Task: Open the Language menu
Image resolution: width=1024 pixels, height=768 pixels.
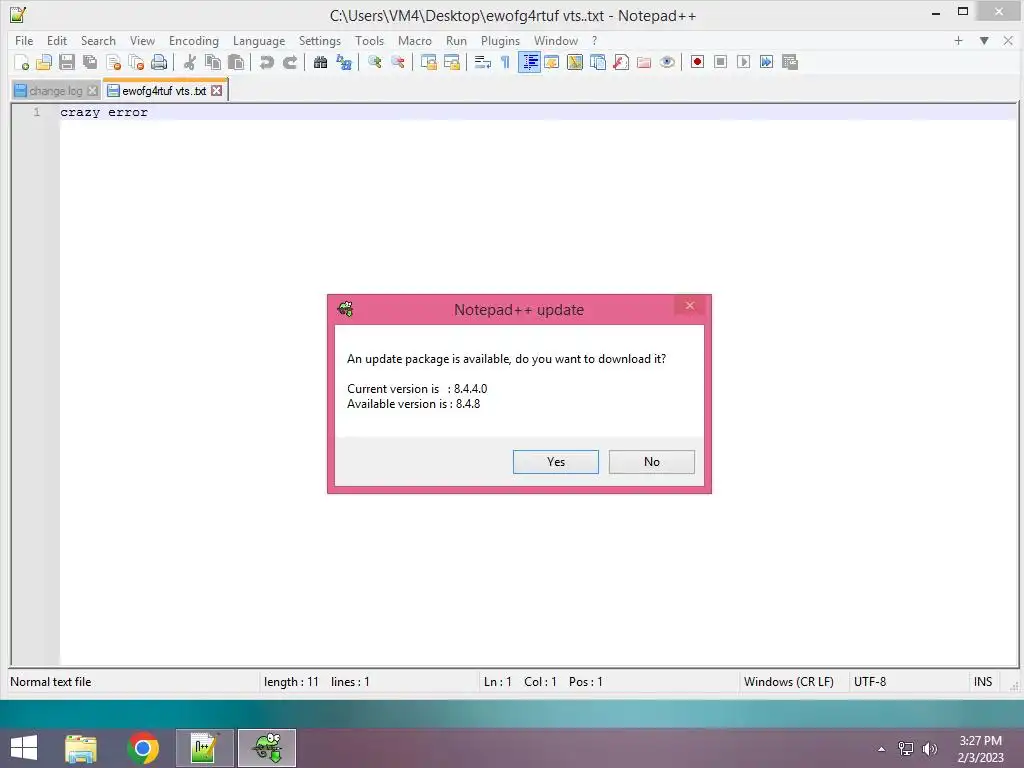Action: click(259, 40)
